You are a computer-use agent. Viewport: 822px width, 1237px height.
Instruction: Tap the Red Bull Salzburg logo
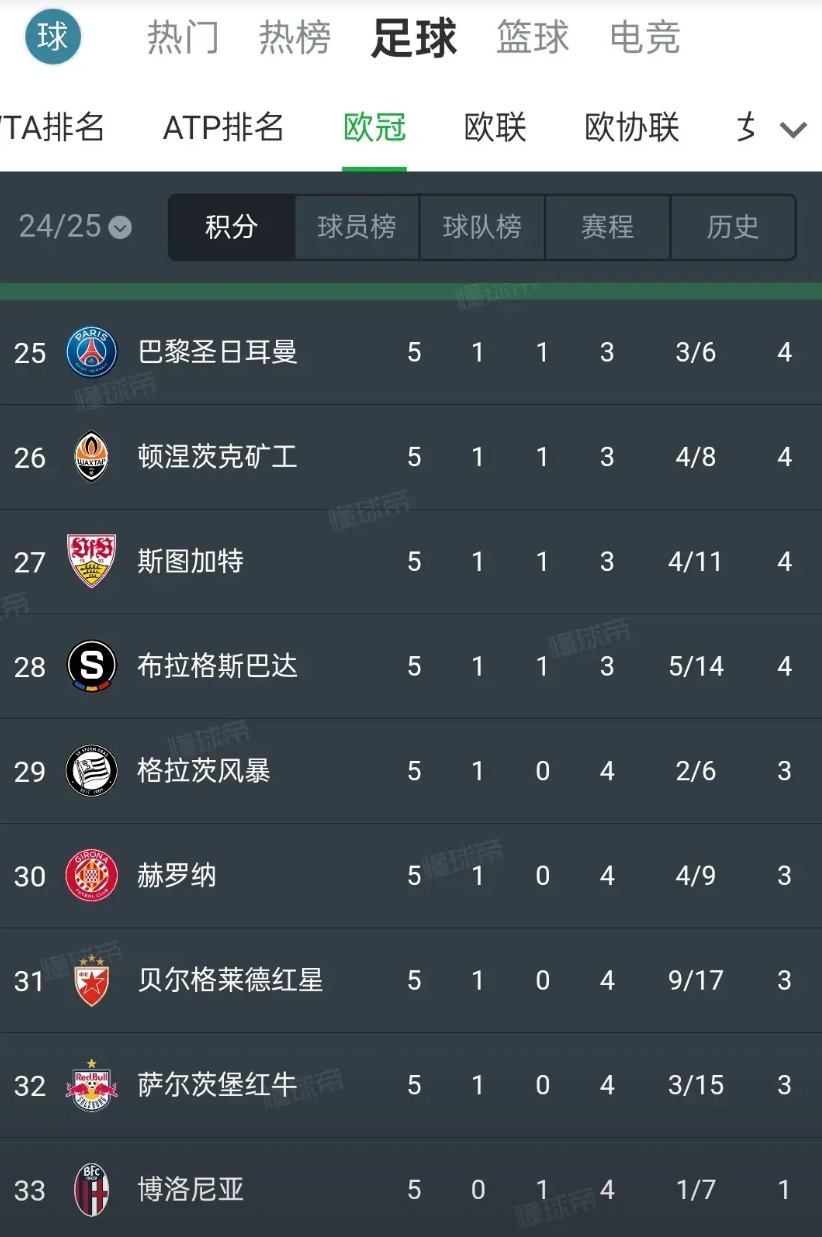[91, 1085]
